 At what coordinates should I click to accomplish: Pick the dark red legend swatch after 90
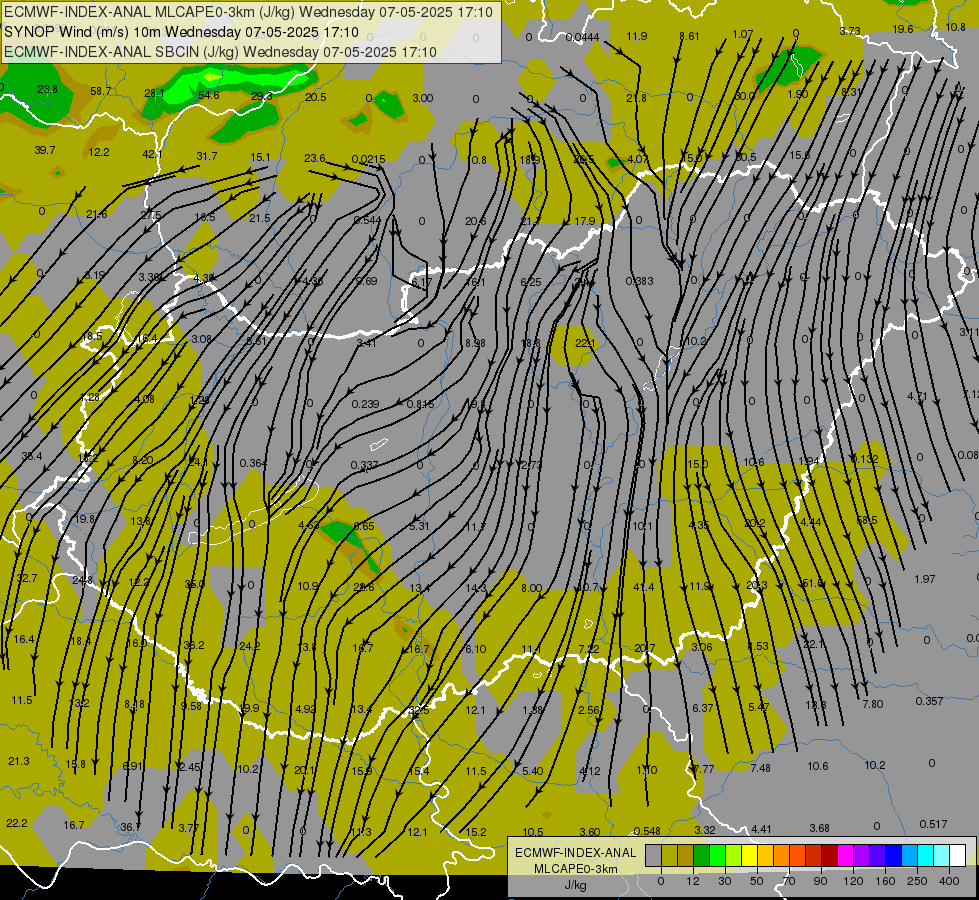coord(829,856)
